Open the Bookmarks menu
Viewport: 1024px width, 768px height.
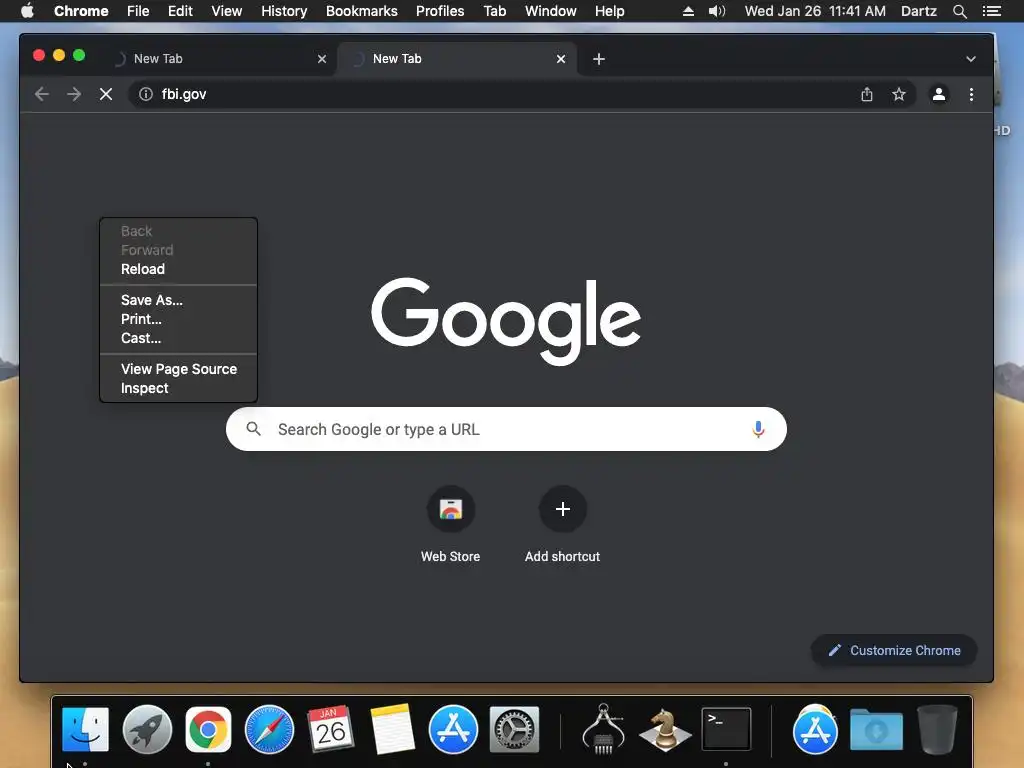tap(362, 11)
